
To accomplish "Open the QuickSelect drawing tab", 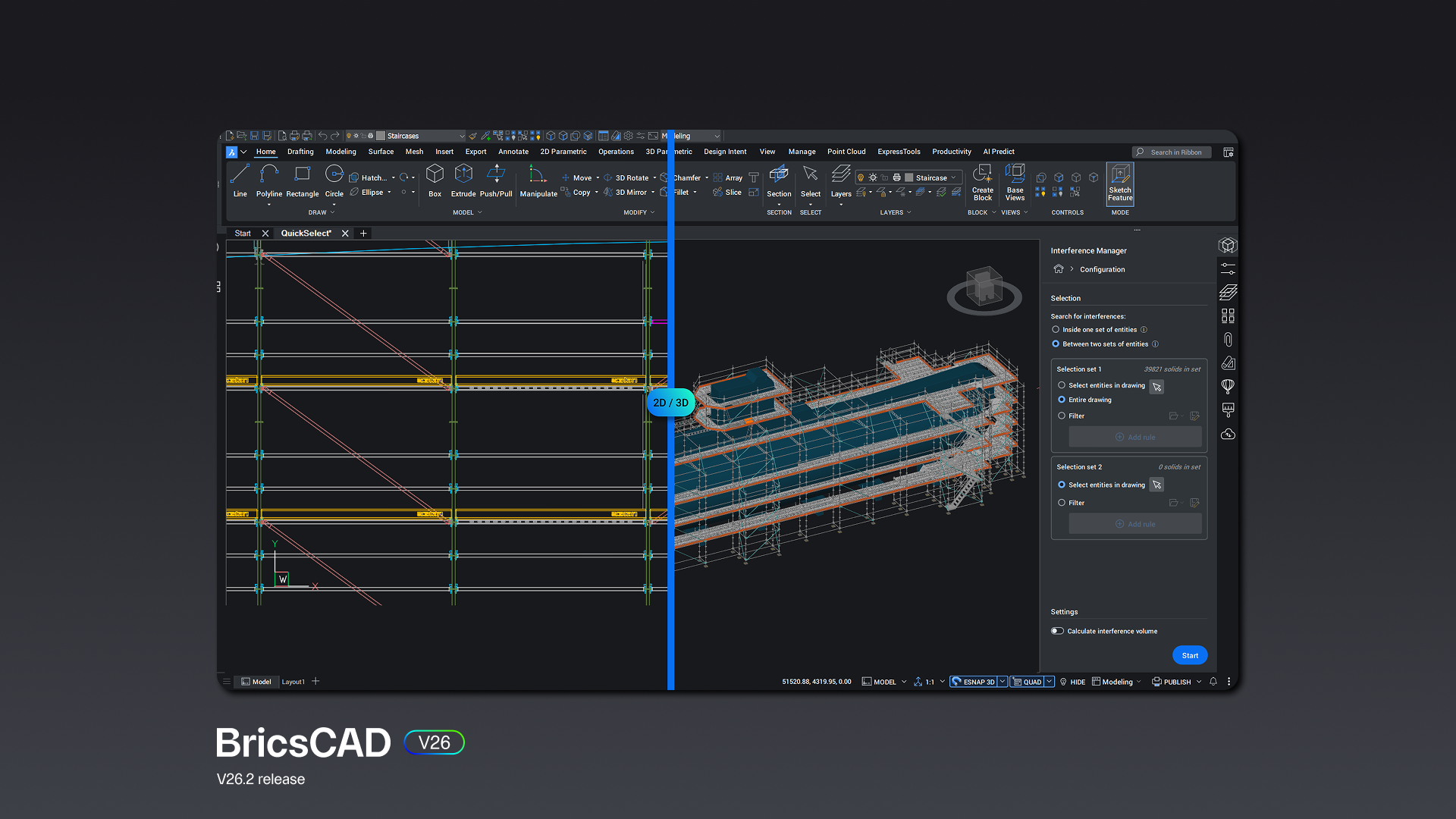I will point(306,233).
